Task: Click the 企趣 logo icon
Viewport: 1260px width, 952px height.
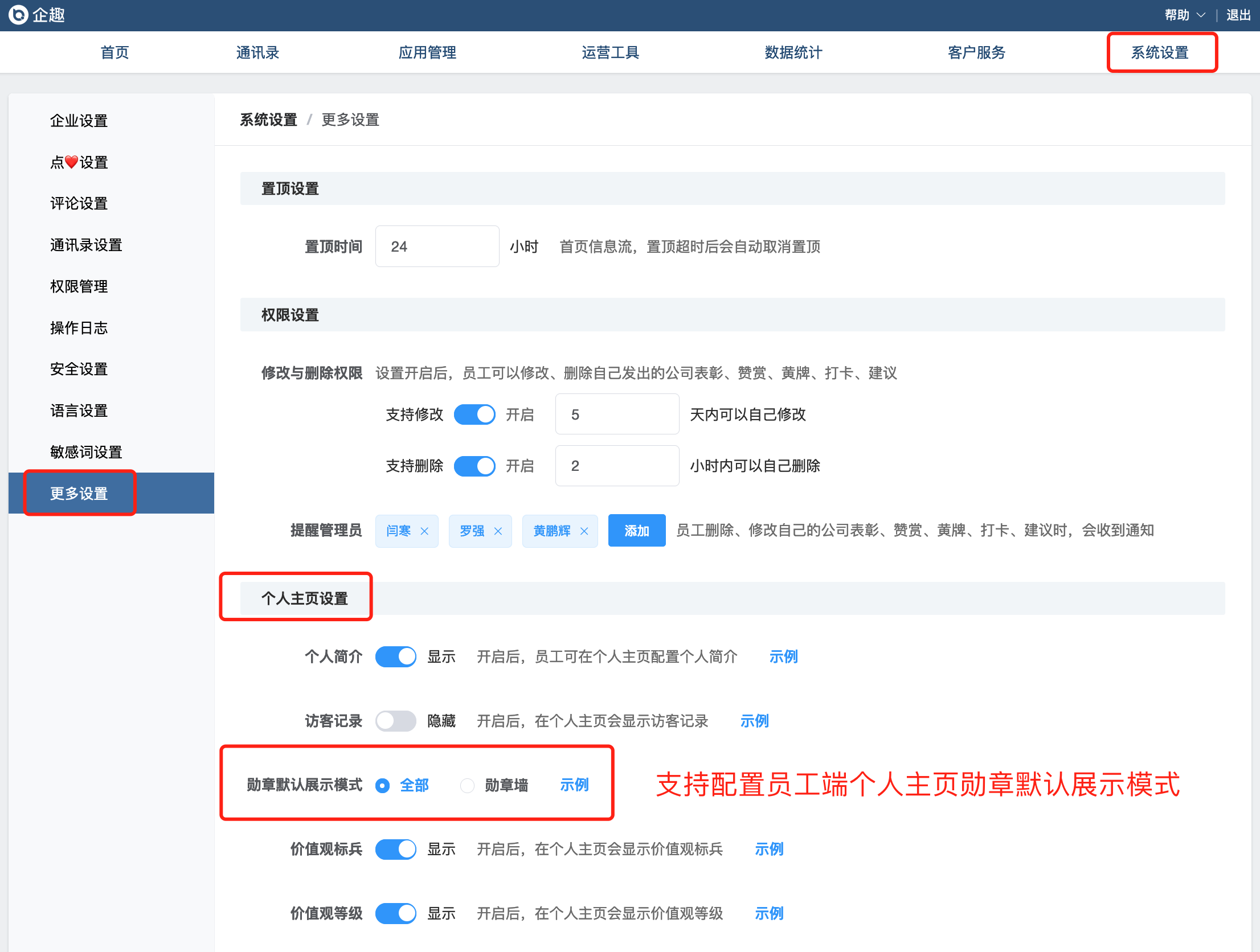Action: (x=18, y=15)
